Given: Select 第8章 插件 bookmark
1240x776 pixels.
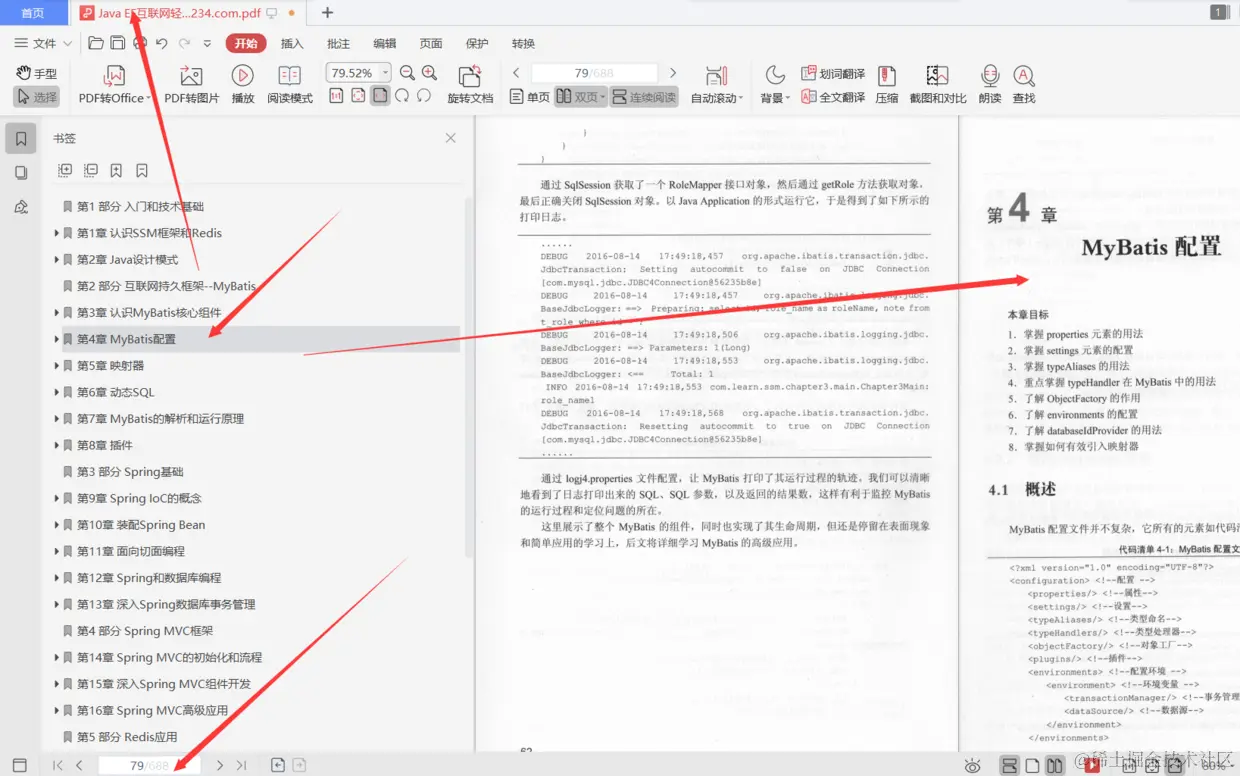Looking at the screenshot, I should click(105, 445).
